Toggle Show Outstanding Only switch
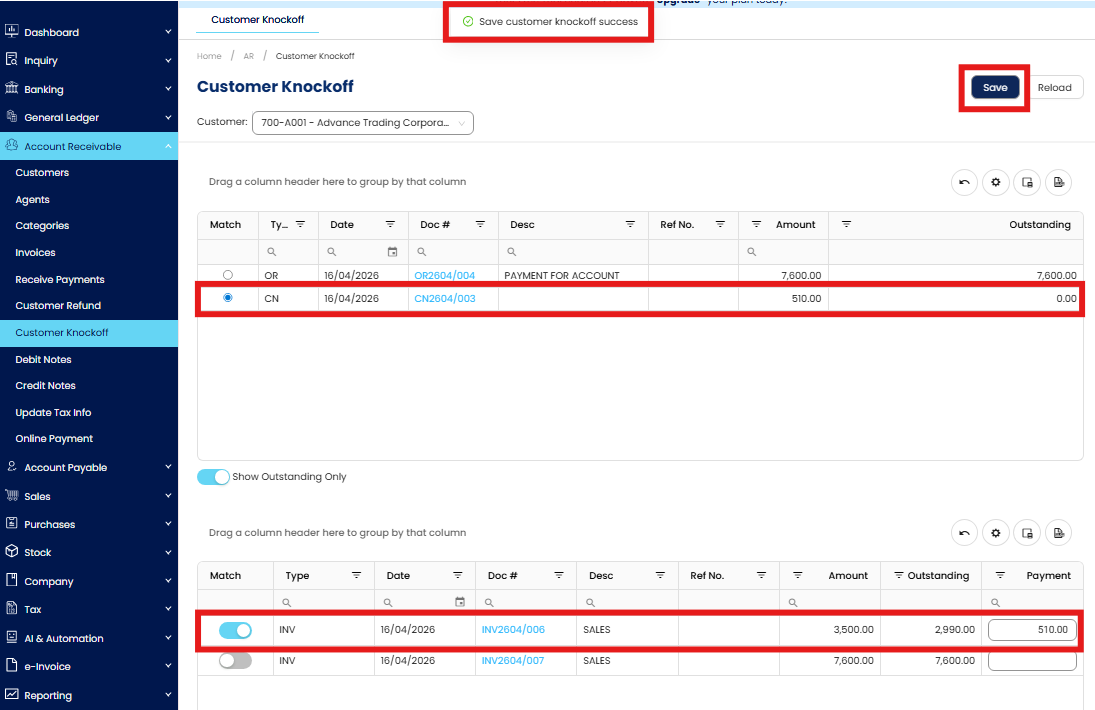This screenshot has width=1095, height=710. pos(213,477)
